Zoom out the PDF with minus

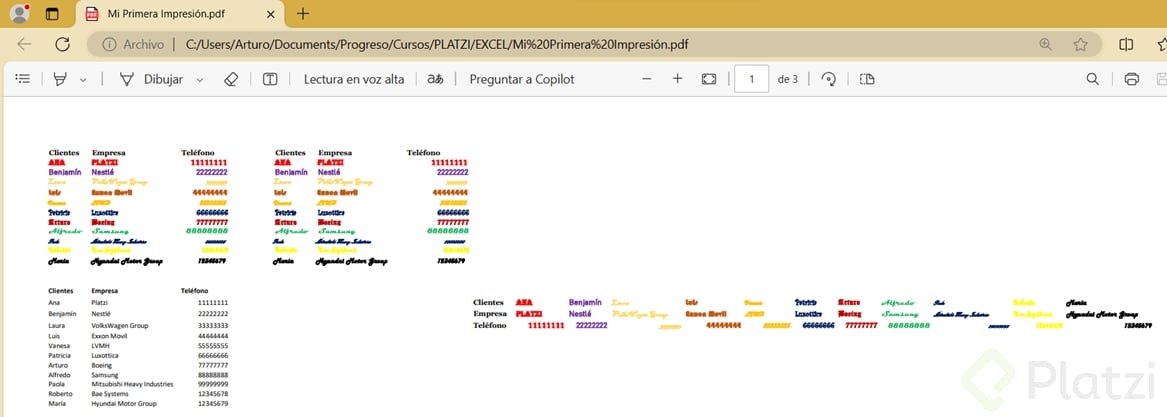647,79
